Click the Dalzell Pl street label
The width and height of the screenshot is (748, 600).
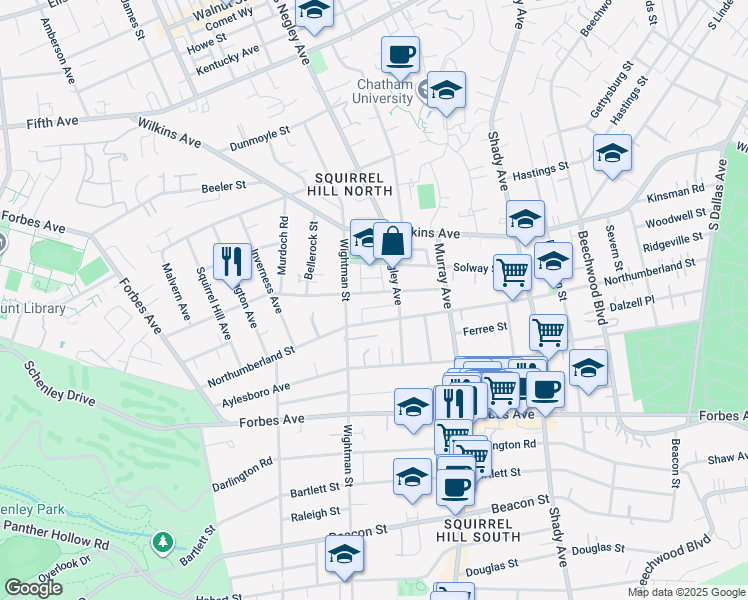(632, 304)
